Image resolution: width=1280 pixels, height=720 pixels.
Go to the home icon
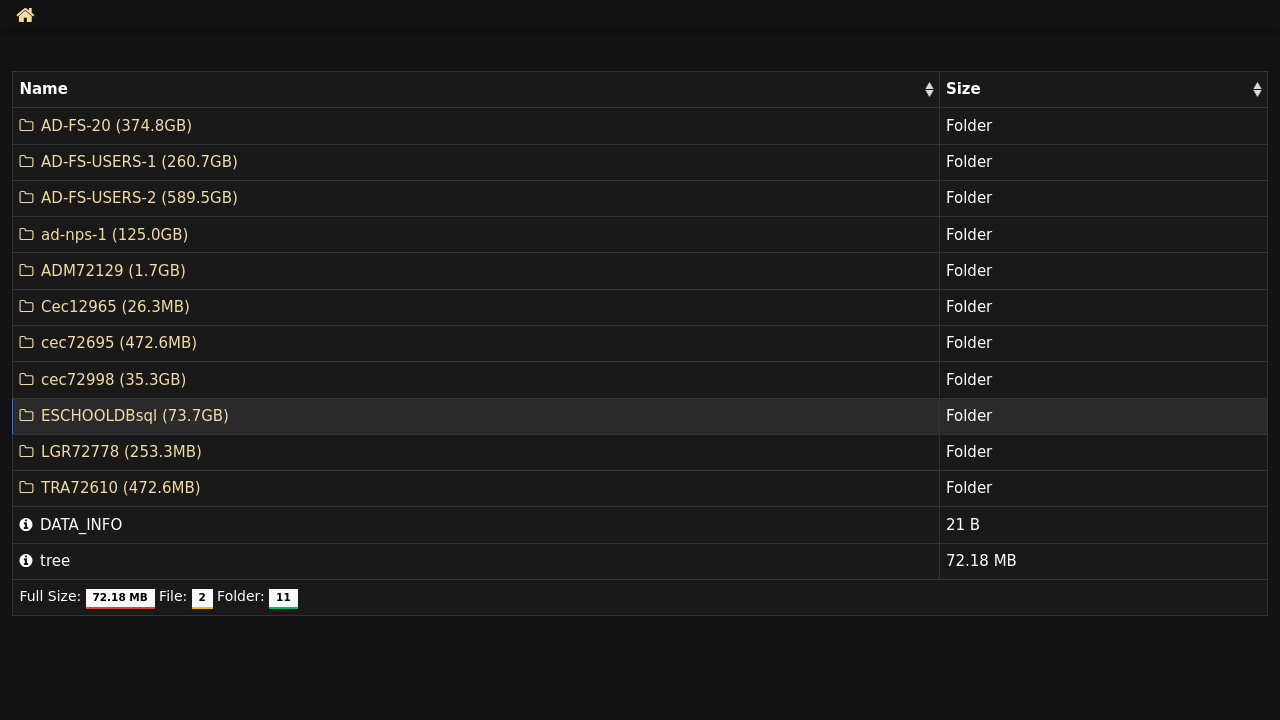(x=25, y=15)
